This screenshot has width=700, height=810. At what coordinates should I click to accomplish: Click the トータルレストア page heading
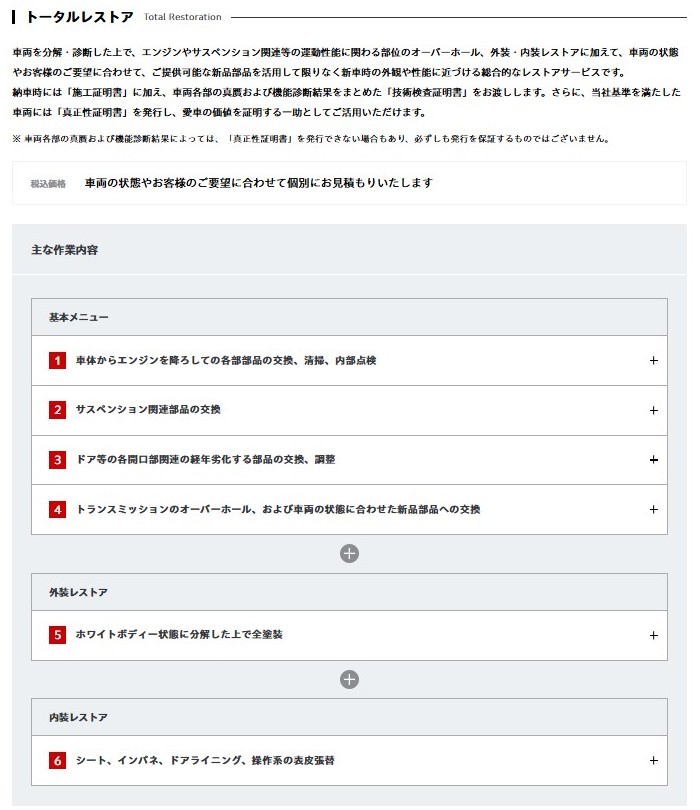[x=79, y=17]
